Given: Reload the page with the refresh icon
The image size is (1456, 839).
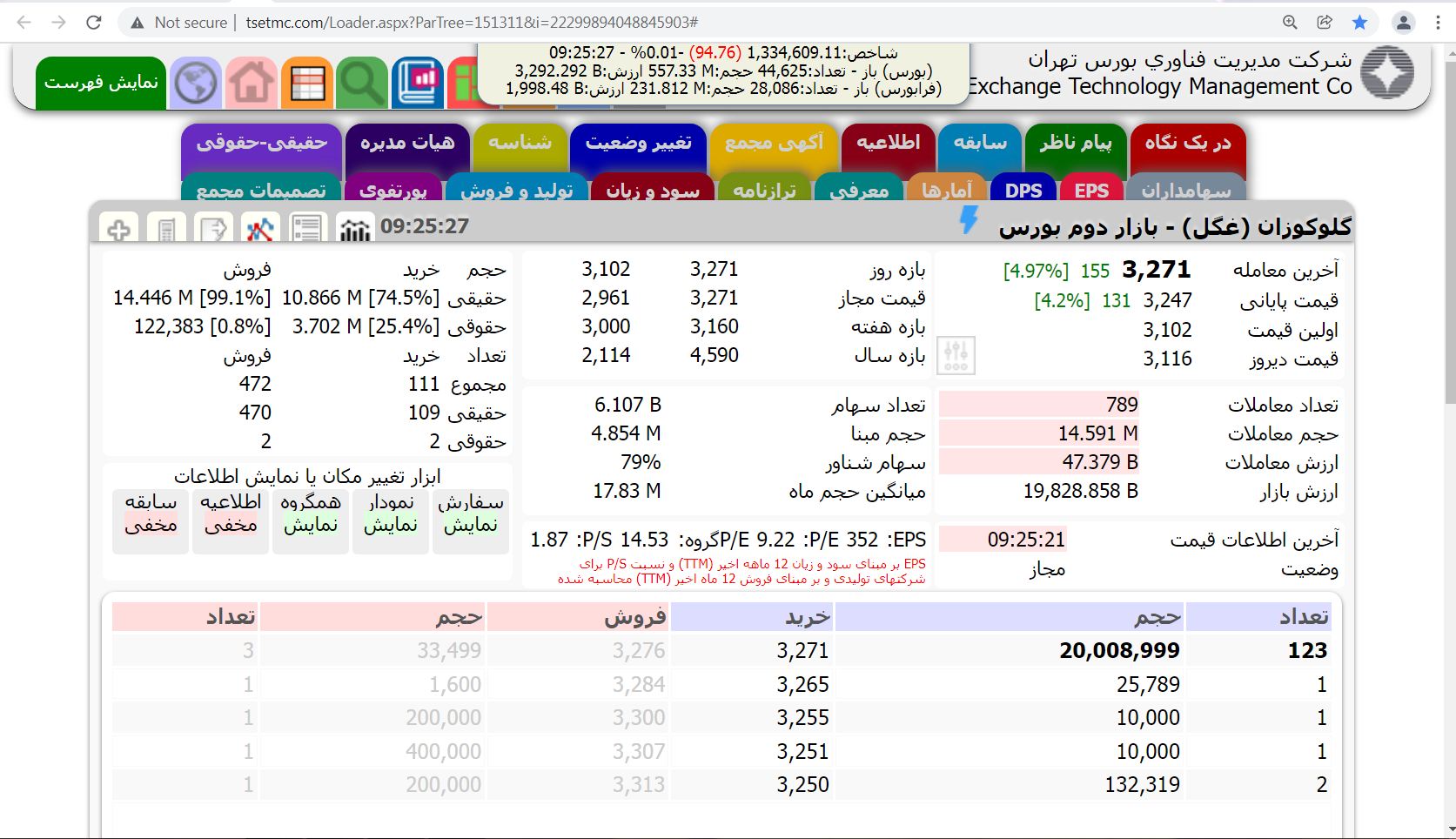Looking at the screenshot, I should (94, 23).
